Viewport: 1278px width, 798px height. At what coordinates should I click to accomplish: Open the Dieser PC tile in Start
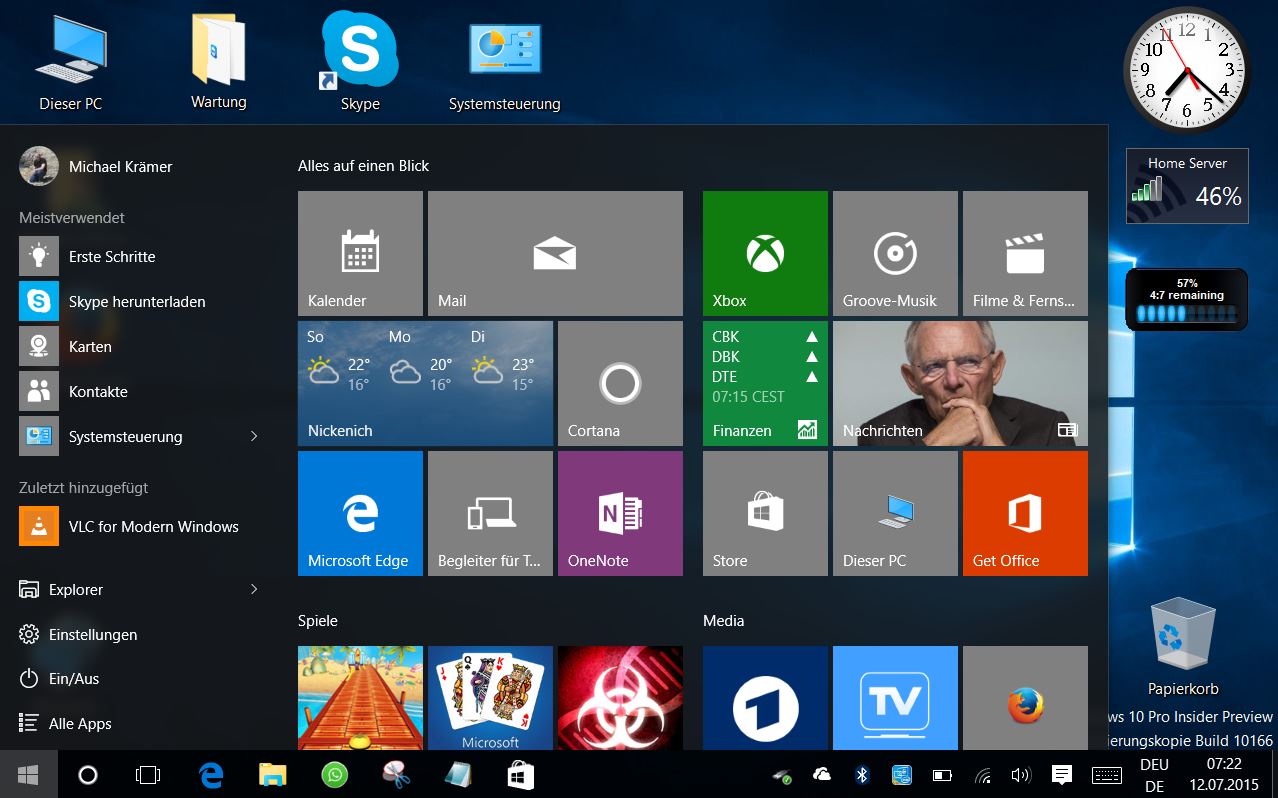coord(895,513)
